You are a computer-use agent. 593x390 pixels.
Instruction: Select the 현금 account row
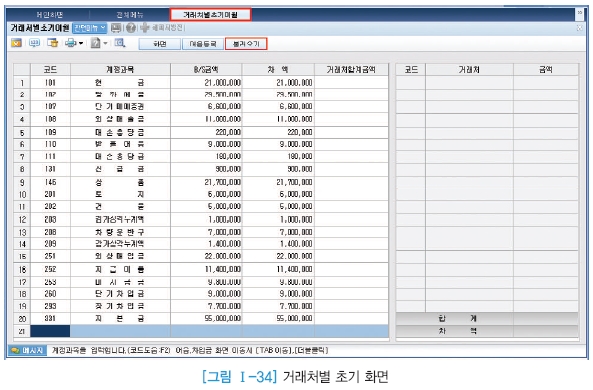point(201,82)
